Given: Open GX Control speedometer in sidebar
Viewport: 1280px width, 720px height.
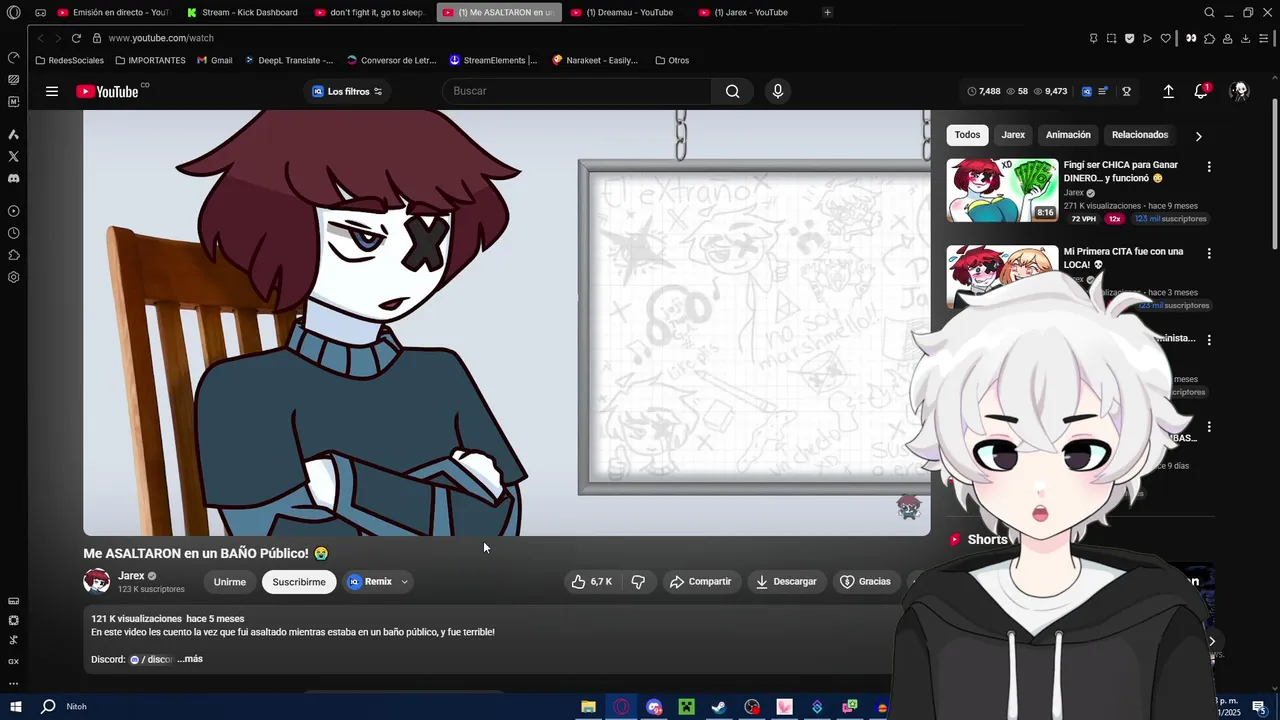Looking at the screenshot, I should (13, 57).
